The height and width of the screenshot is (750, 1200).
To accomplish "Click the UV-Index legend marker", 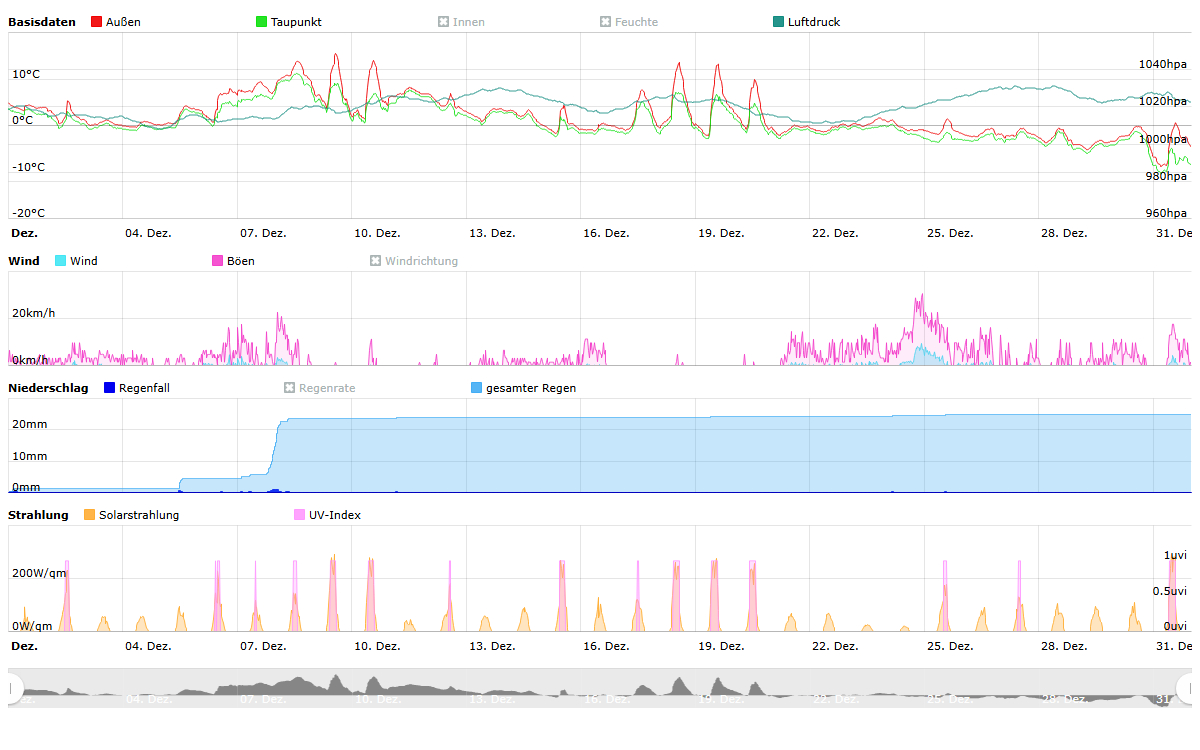I will 300,515.
